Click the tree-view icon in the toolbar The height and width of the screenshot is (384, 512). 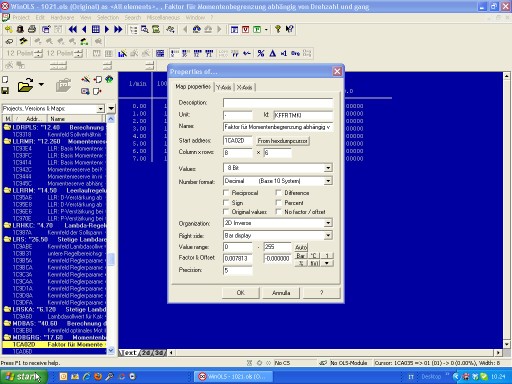pos(133,29)
